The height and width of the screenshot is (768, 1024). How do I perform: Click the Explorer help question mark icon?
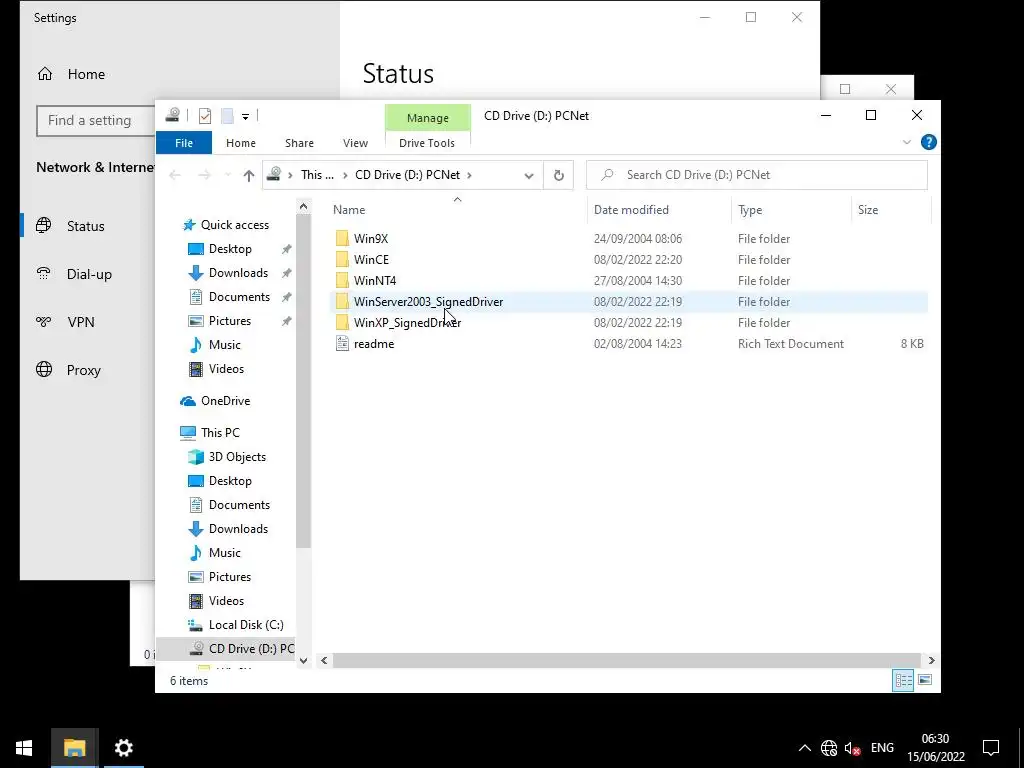(x=928, y=142)
